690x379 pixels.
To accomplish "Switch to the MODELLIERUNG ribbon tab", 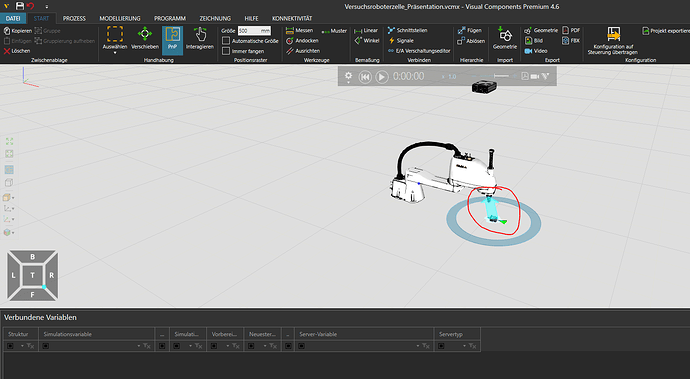I will [120, 18].
